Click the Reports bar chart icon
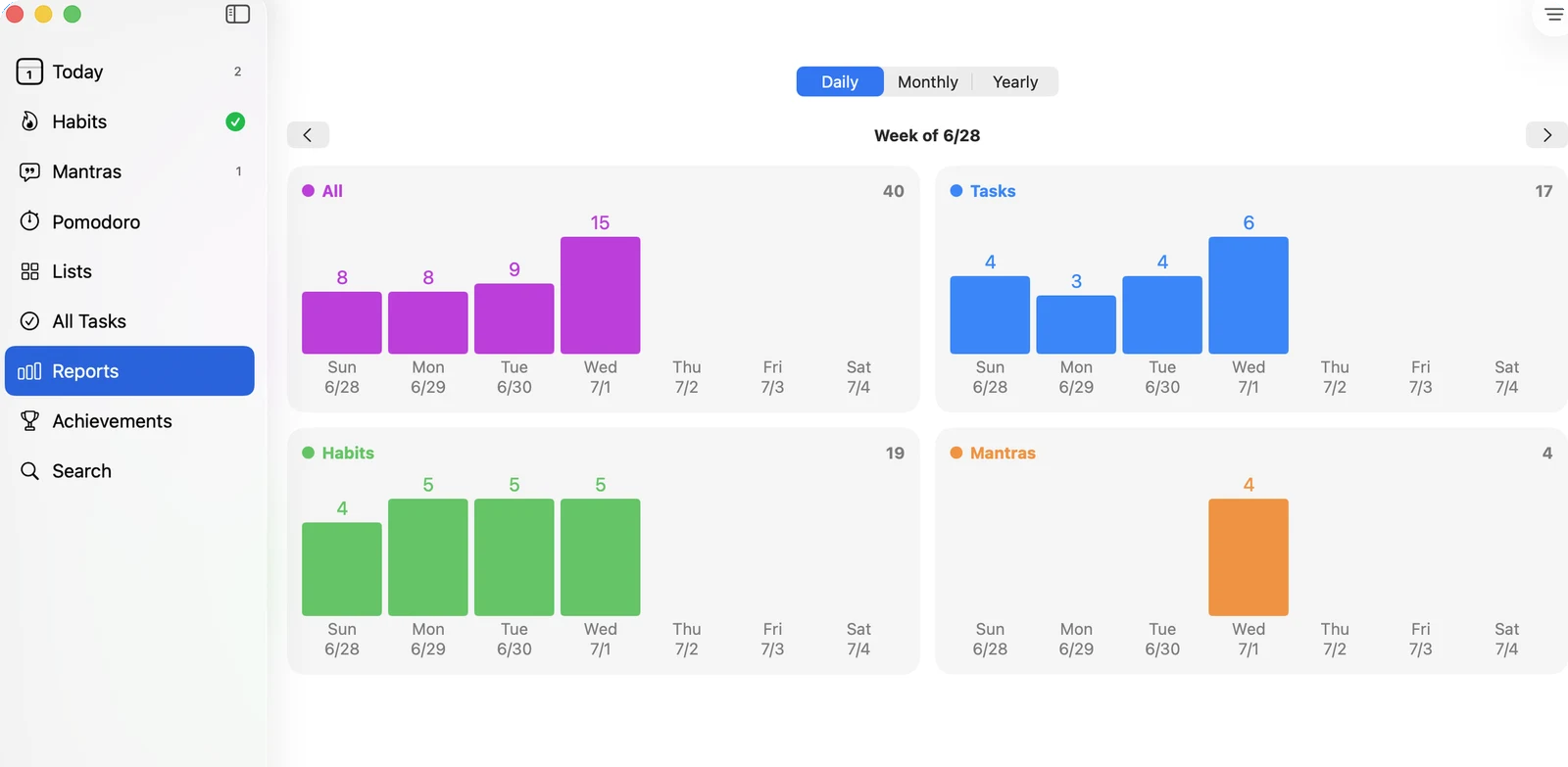 click(x=29, y=371)
